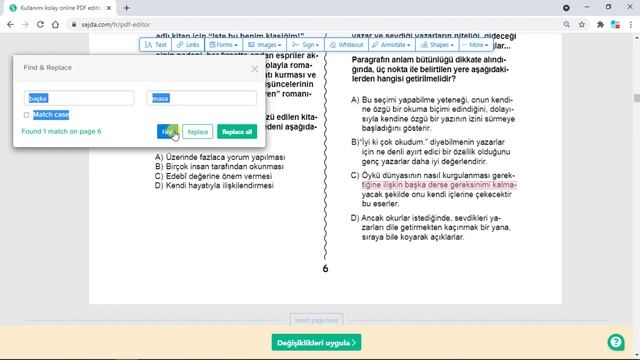Click answer option D) Kendi hayatıyla ilişkilendirmesi
Viewport: 640px width, 360px height.
[214, 186]
